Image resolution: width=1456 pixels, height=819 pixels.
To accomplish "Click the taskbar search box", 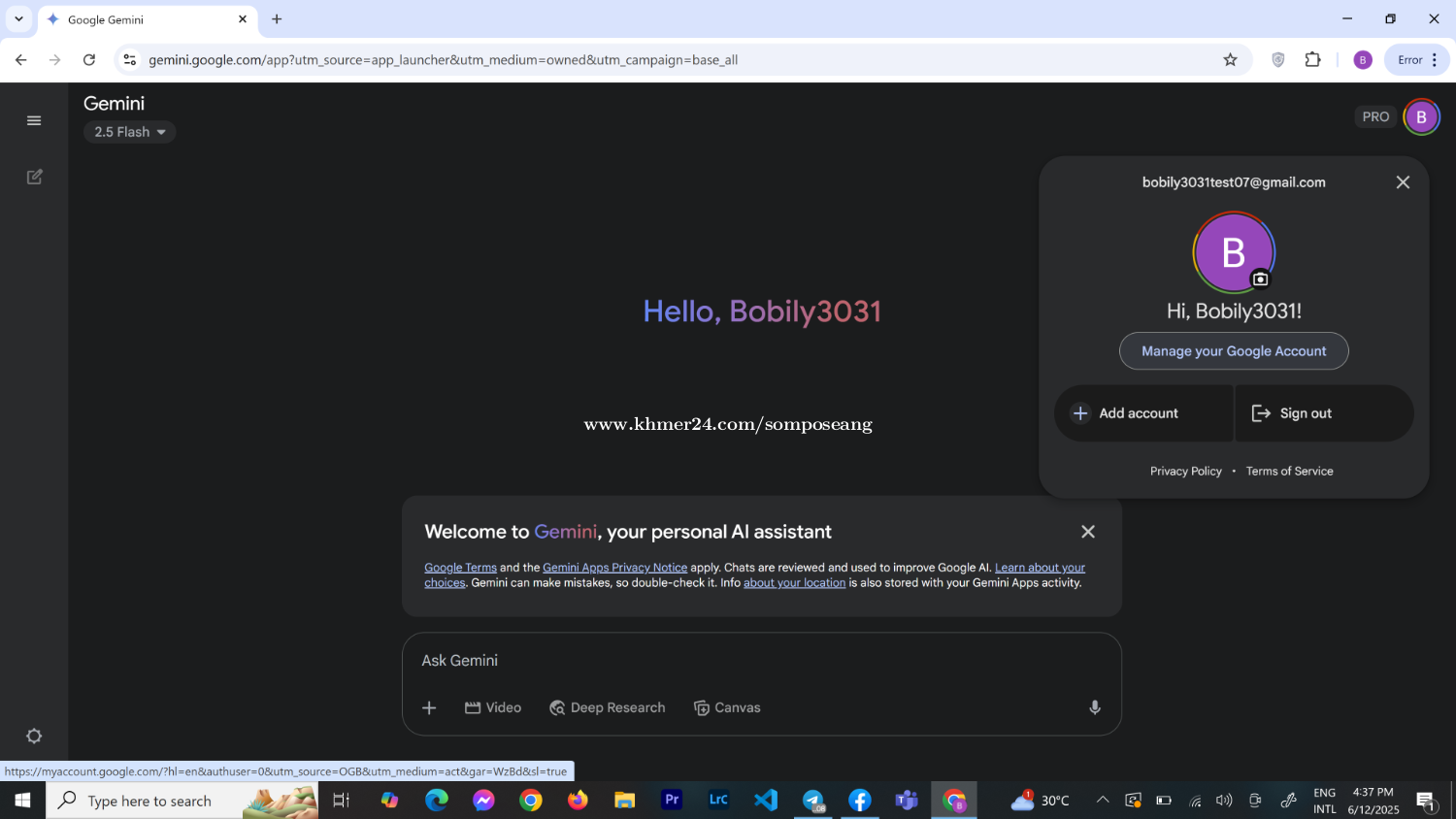I will pyautogui.click(x=182, y=801).
